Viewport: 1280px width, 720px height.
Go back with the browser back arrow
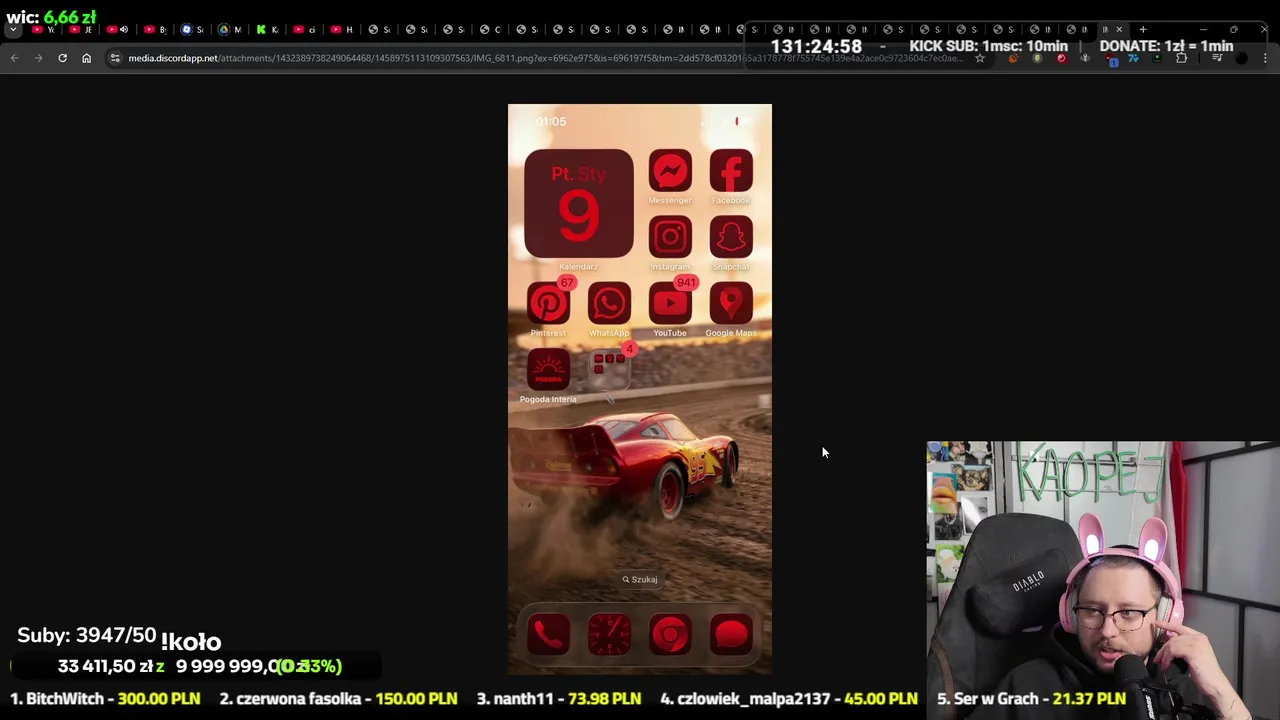click(x=14, y=59)
